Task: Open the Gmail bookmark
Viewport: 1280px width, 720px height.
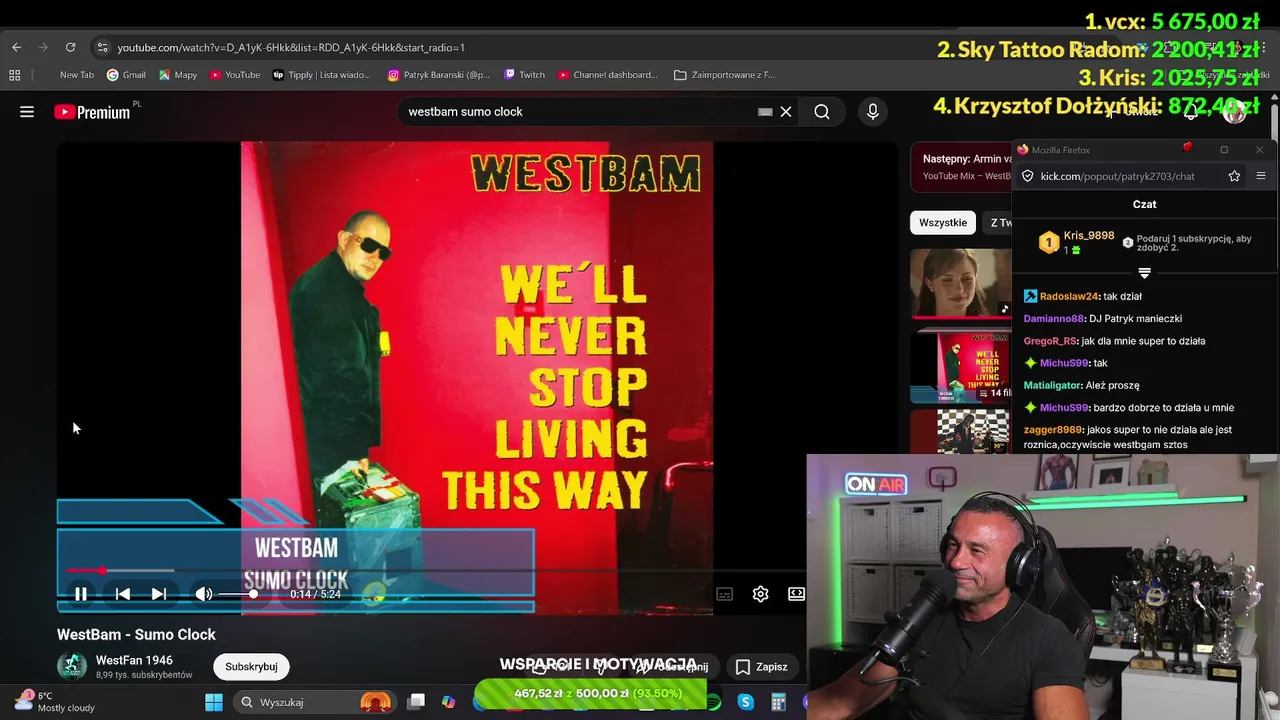Action: point(126,75)
